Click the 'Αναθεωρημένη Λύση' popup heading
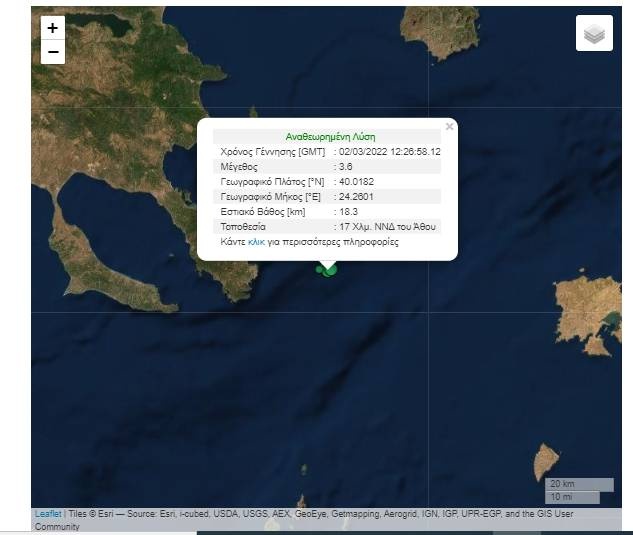Screen dimensions: 633x535 tap(330, 136)
